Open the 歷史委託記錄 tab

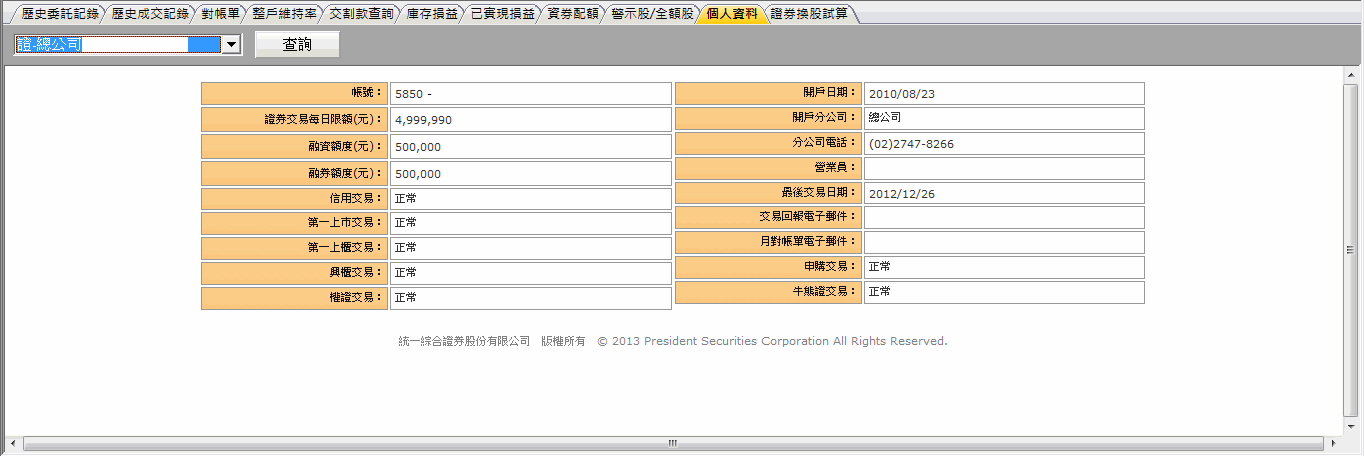pos(61,14)
